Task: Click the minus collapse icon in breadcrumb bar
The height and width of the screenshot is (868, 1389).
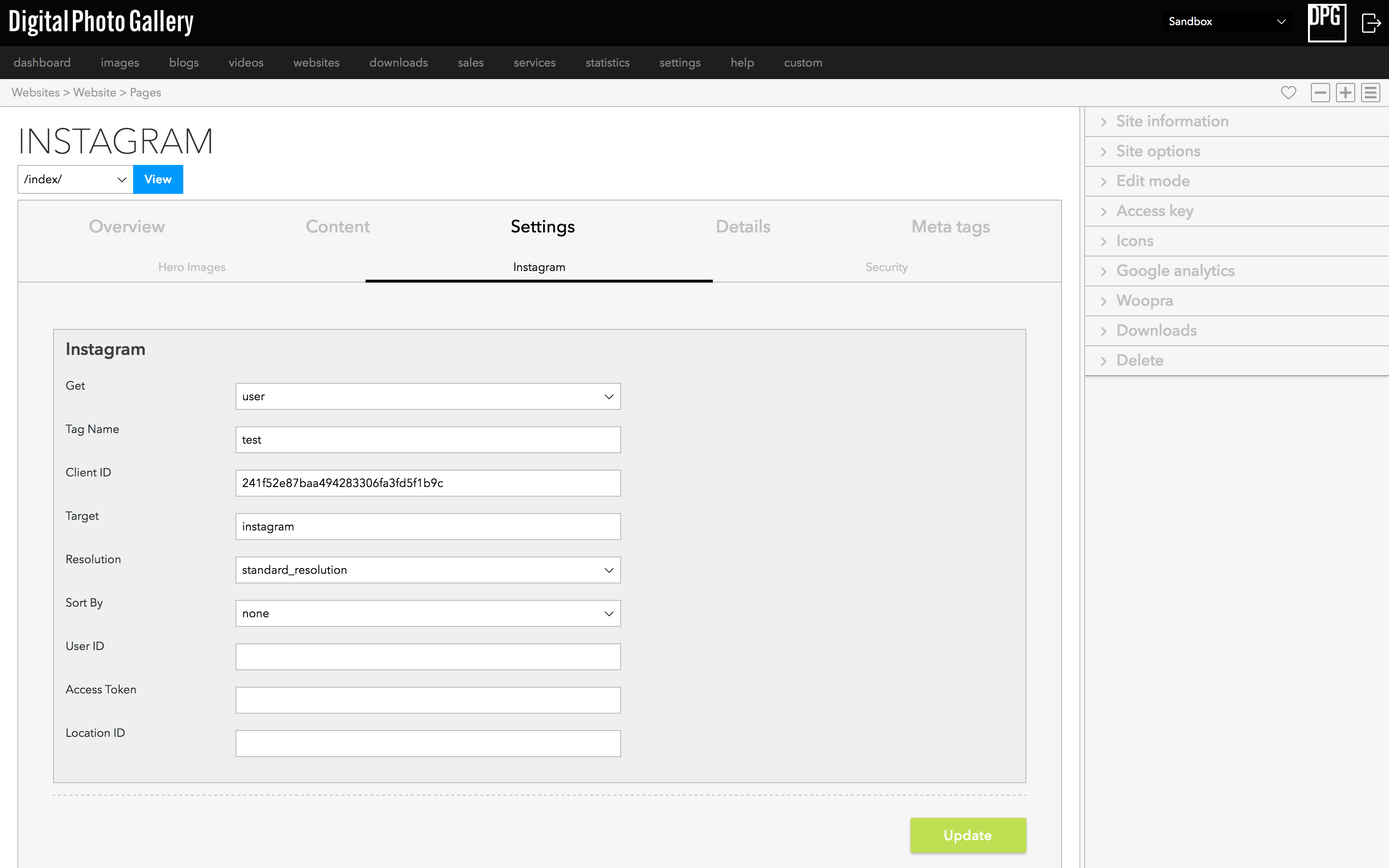Action: point(1320,93)
